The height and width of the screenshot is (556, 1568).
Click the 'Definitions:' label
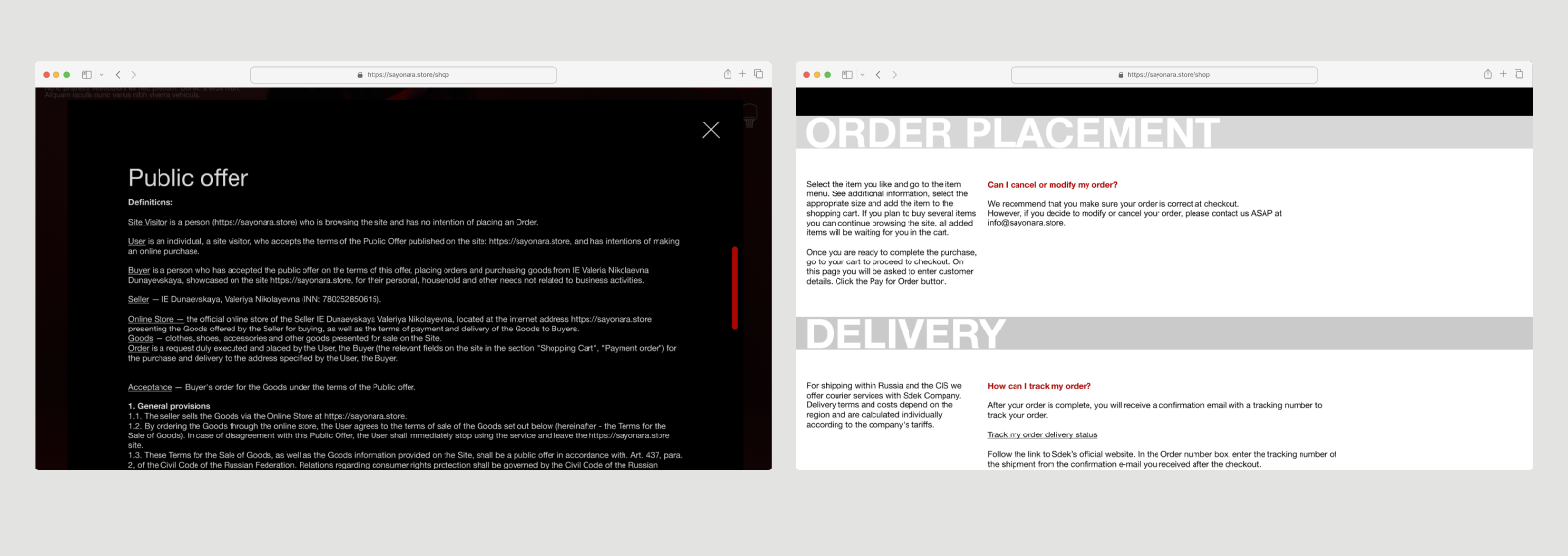point(151,202)
